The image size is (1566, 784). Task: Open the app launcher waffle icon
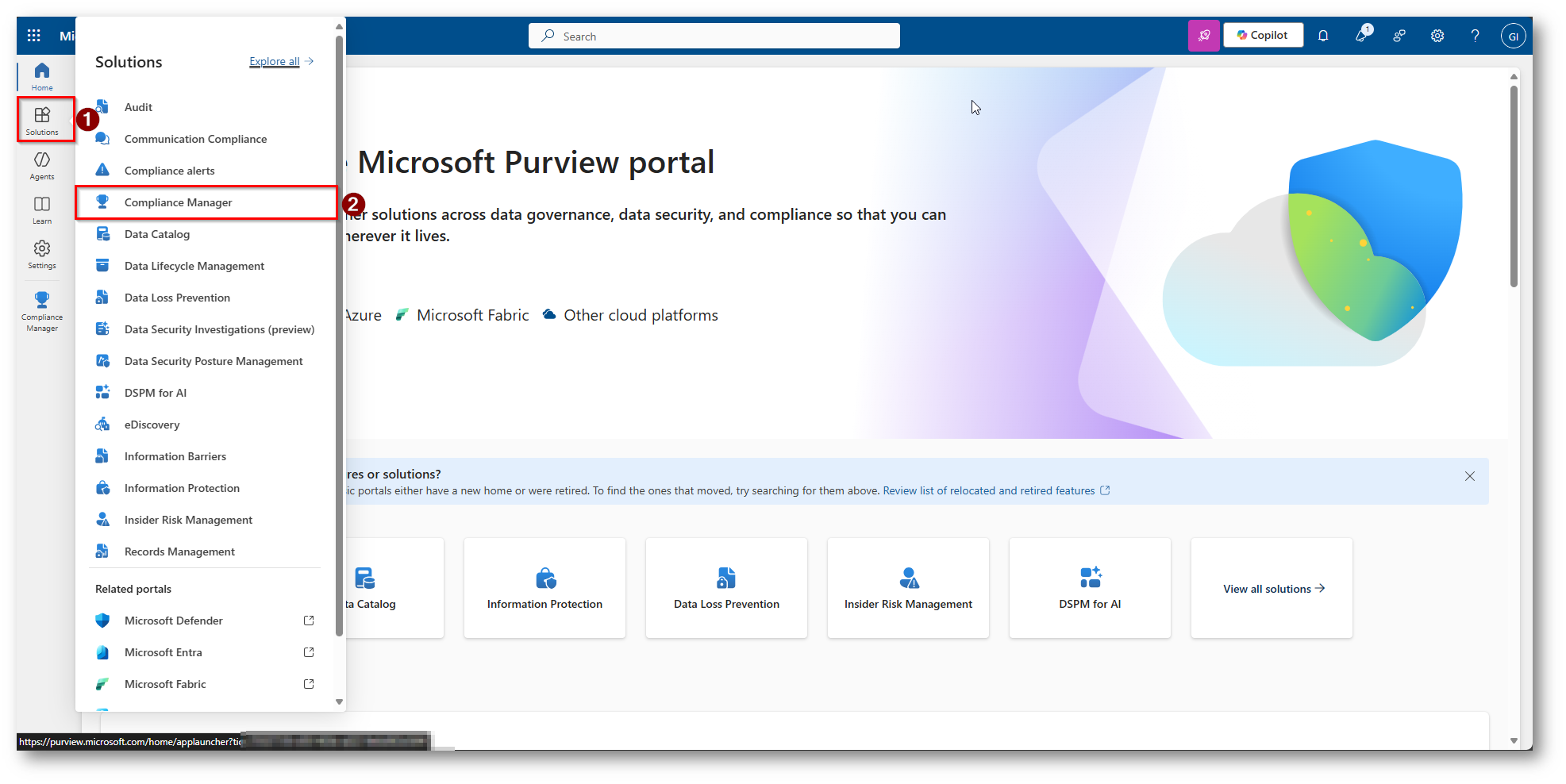point(33,36)
